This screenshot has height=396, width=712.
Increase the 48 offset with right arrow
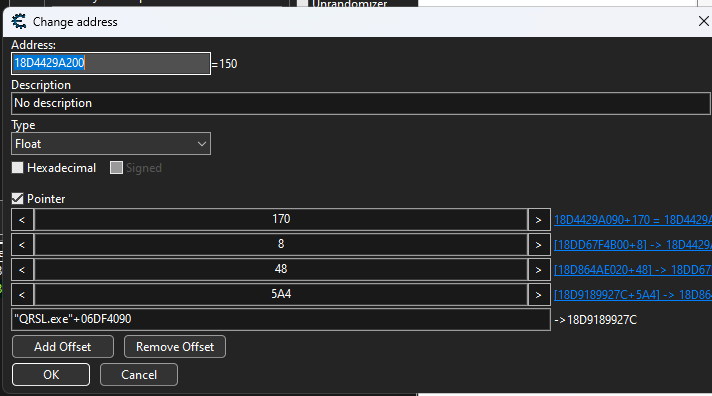coord(539,270)
